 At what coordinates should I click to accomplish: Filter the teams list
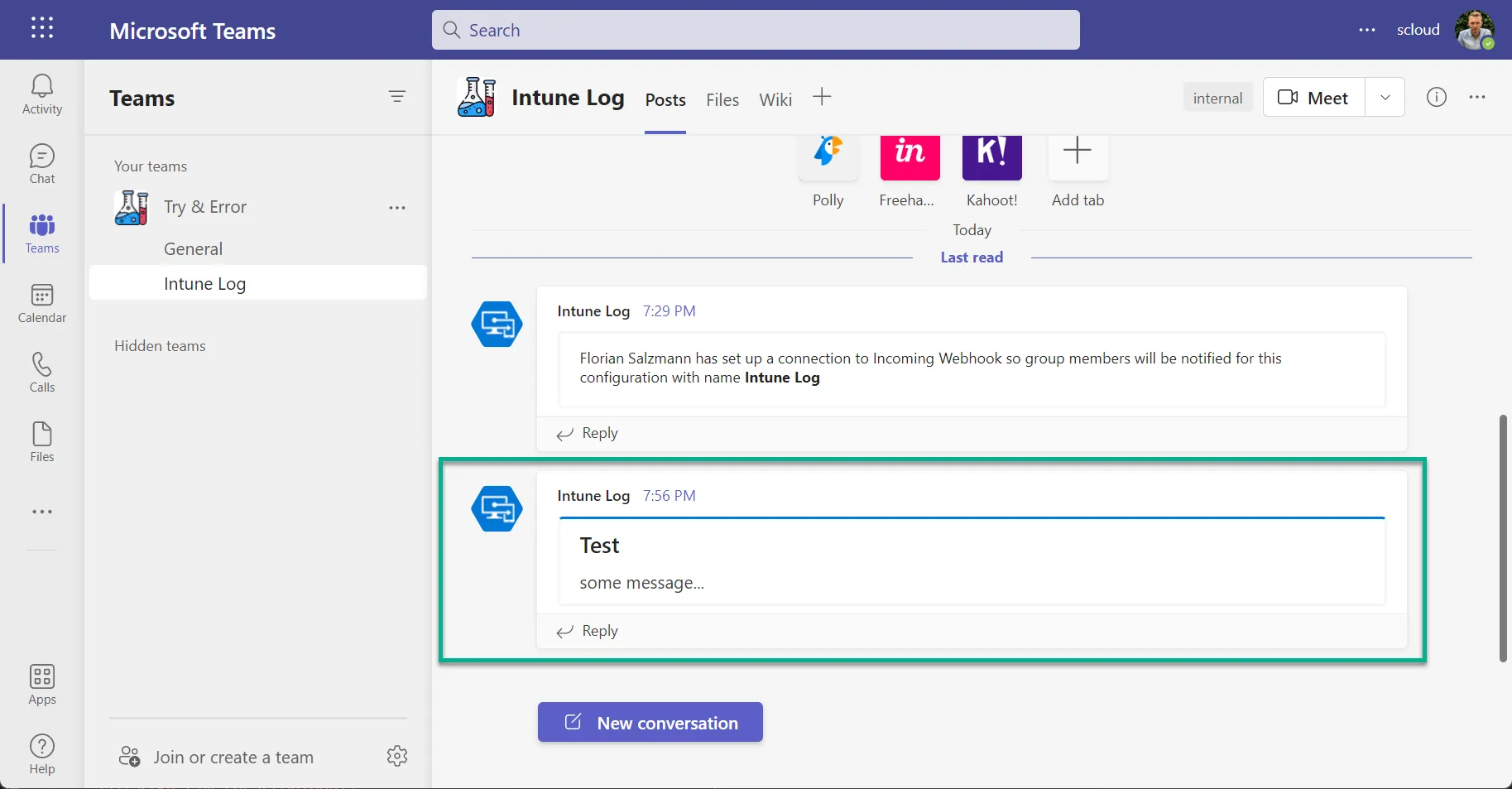397,97
